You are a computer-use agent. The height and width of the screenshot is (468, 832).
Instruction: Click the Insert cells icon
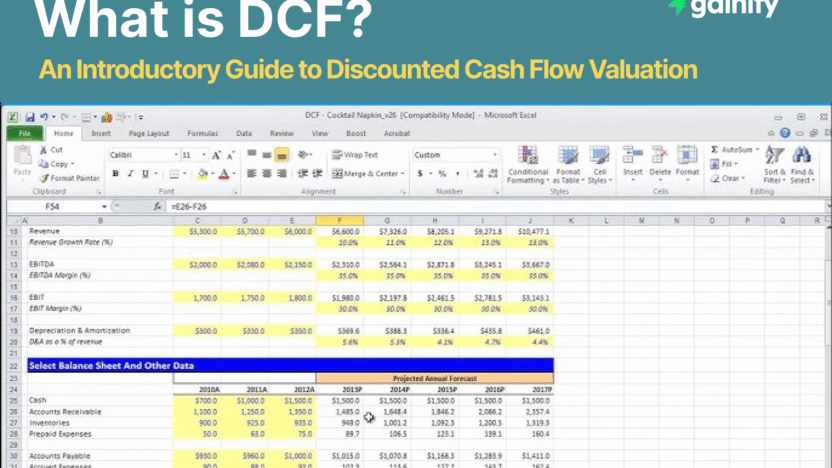coord(632,155)
